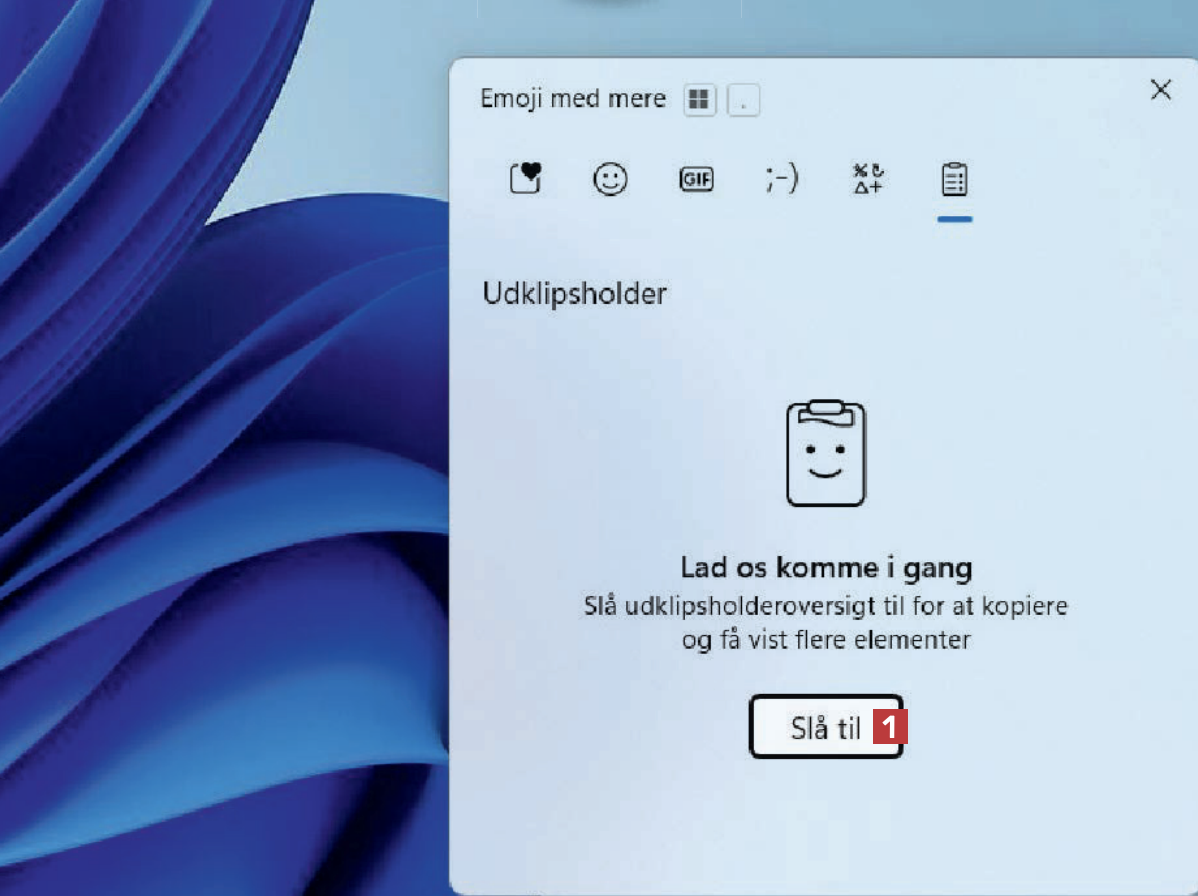Click the 'Emoji med mere' title text
The height and width of the screenshot is (896, 1198).
[x=573, y=99]
